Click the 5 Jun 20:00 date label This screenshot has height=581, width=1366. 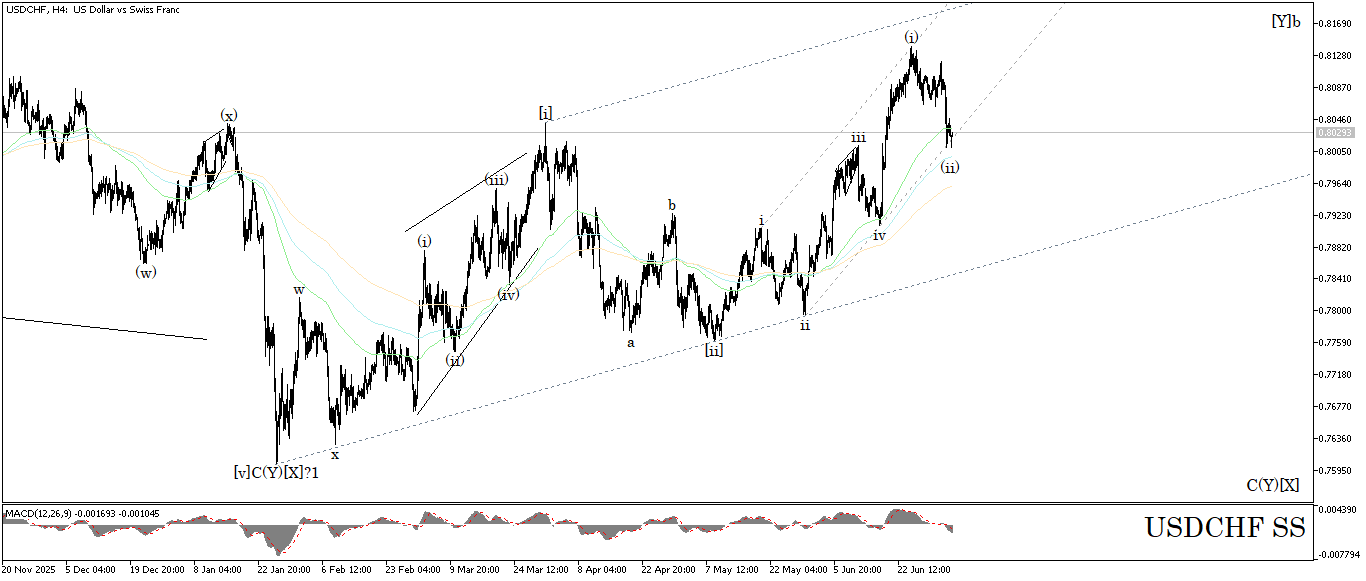(858, 569)
